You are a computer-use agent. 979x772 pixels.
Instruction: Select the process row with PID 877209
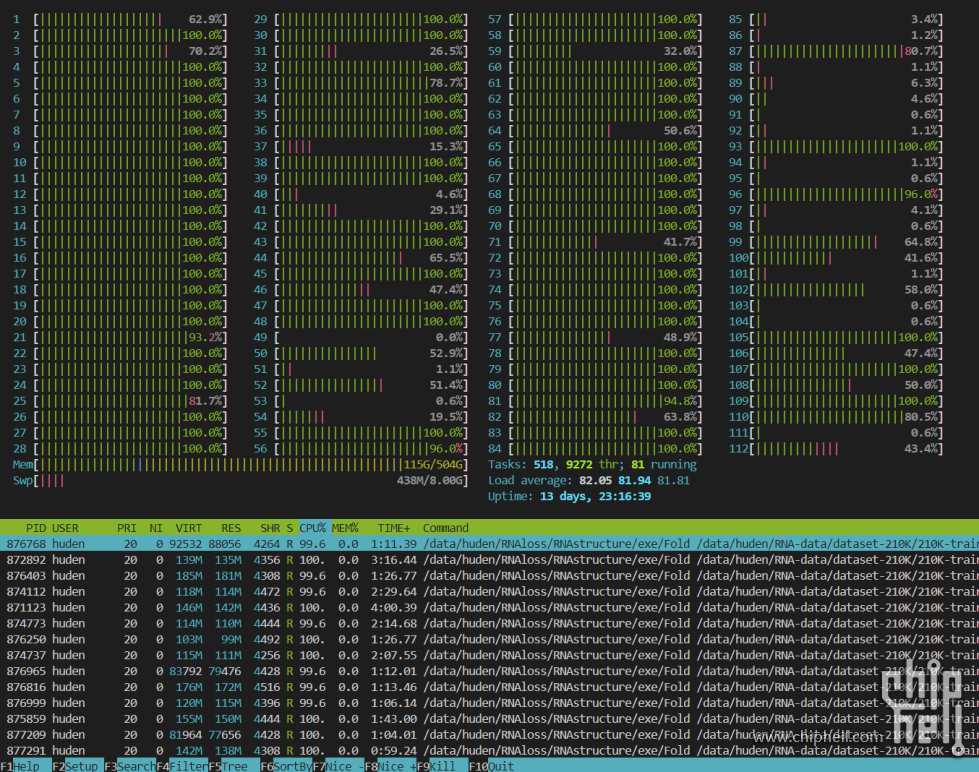pyautogui.click(x=490, y=735)
